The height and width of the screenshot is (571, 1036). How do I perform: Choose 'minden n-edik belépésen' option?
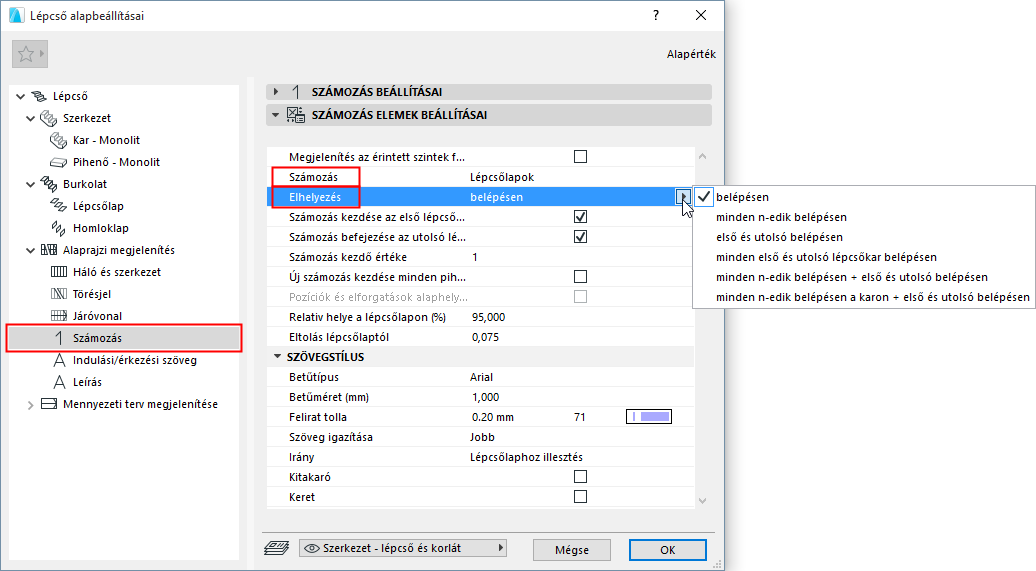pyautogui.click(x=781, y=217)
